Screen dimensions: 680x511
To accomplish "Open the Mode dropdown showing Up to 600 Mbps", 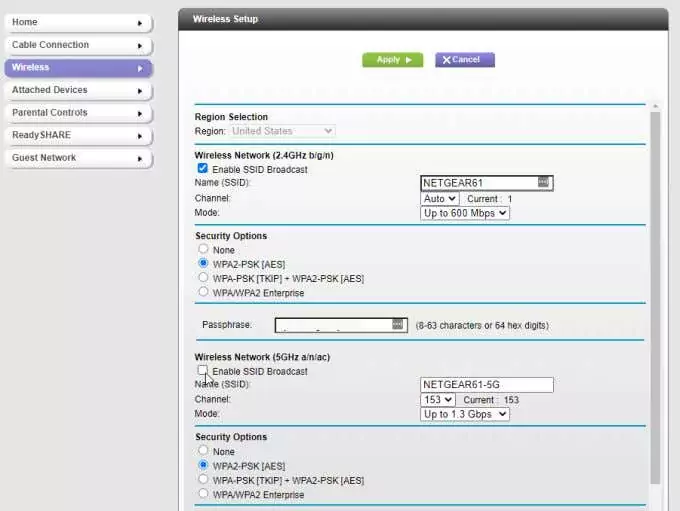I will [465, 213].
